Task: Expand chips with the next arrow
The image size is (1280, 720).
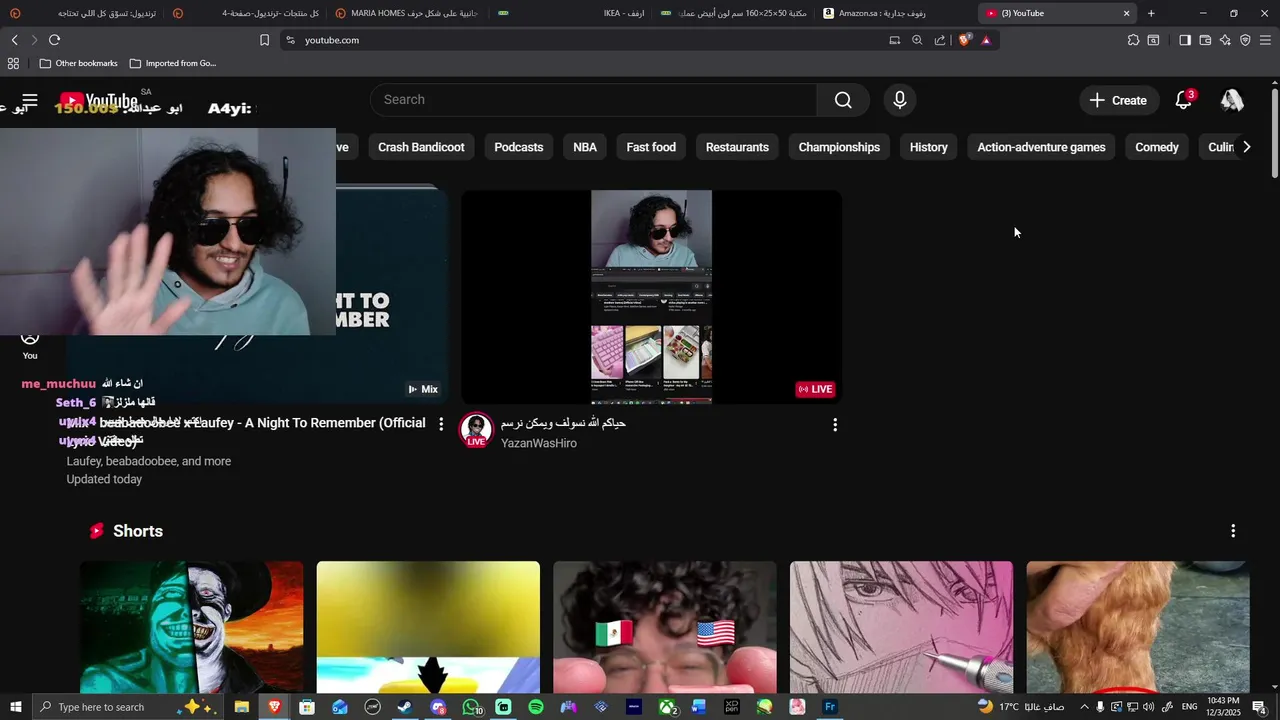Action: point(1246,147)
